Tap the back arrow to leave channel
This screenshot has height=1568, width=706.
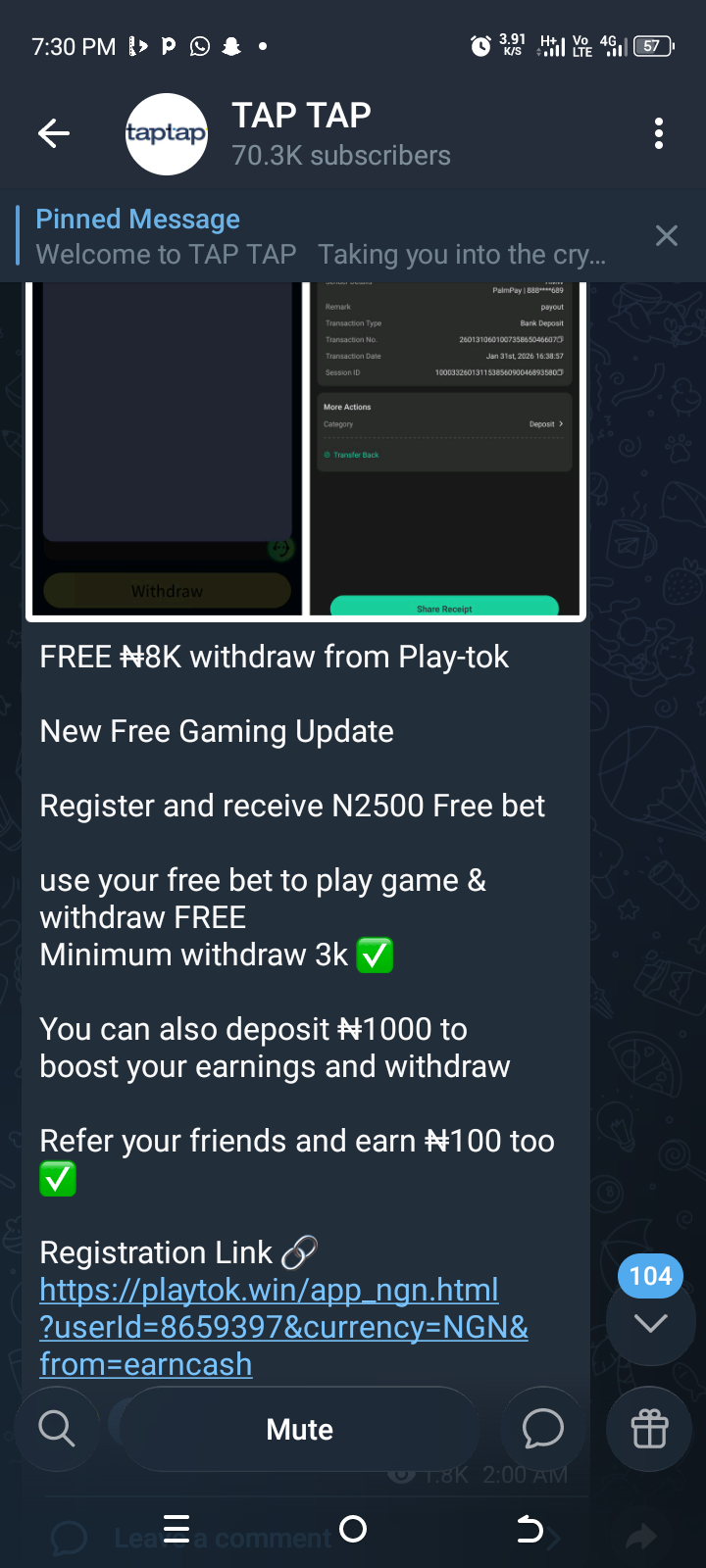[x=54, y=133]
